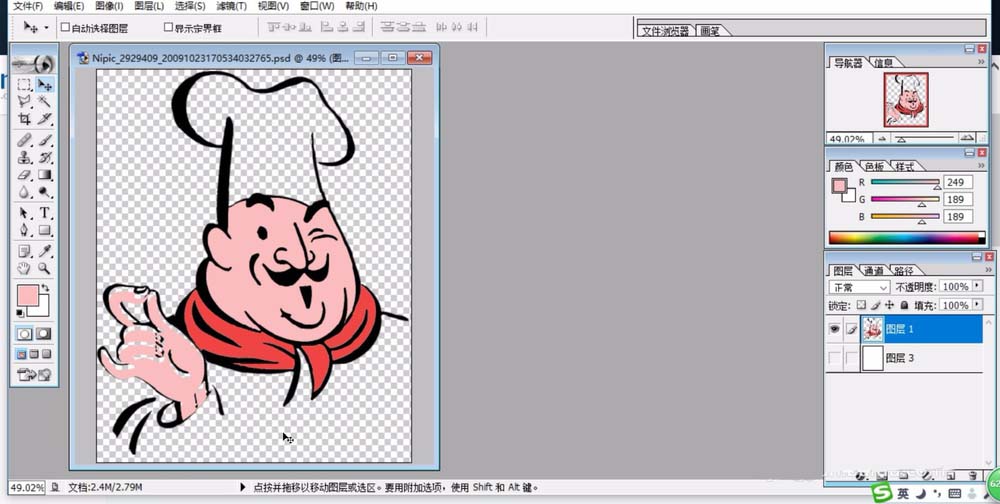Open the 图像(I) menu
Image resolution: width=1000 pixels, height=504 pixels.
tap(109, 6)
